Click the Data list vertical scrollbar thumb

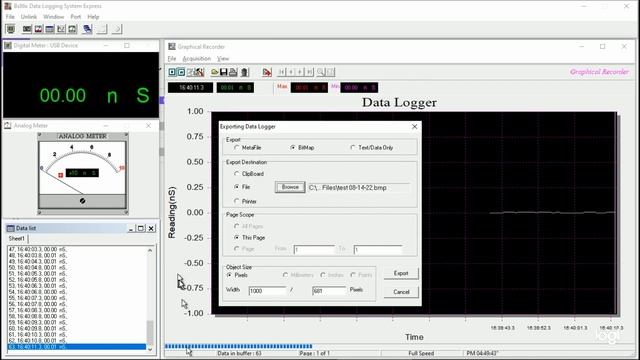tap(150, 332)
